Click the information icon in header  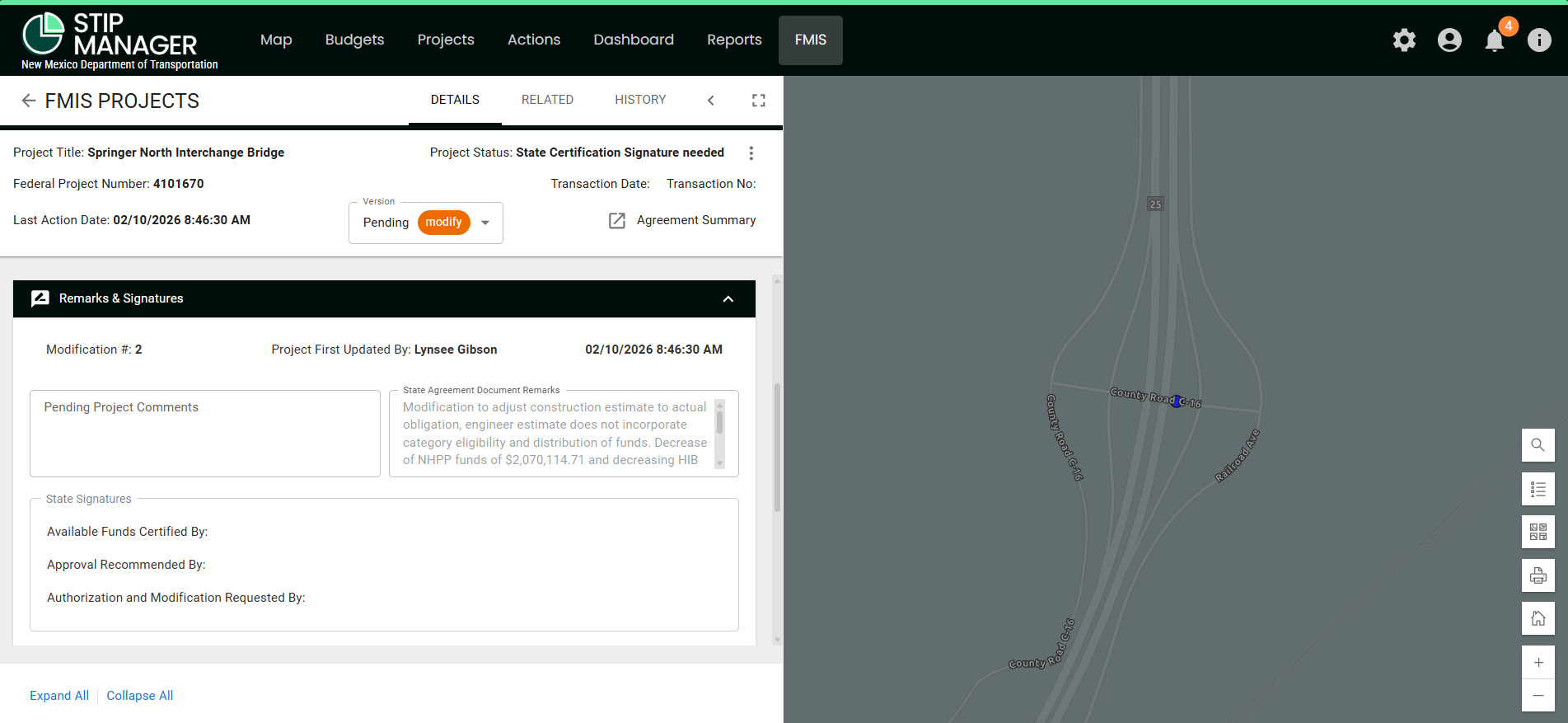coord(1539,40)
